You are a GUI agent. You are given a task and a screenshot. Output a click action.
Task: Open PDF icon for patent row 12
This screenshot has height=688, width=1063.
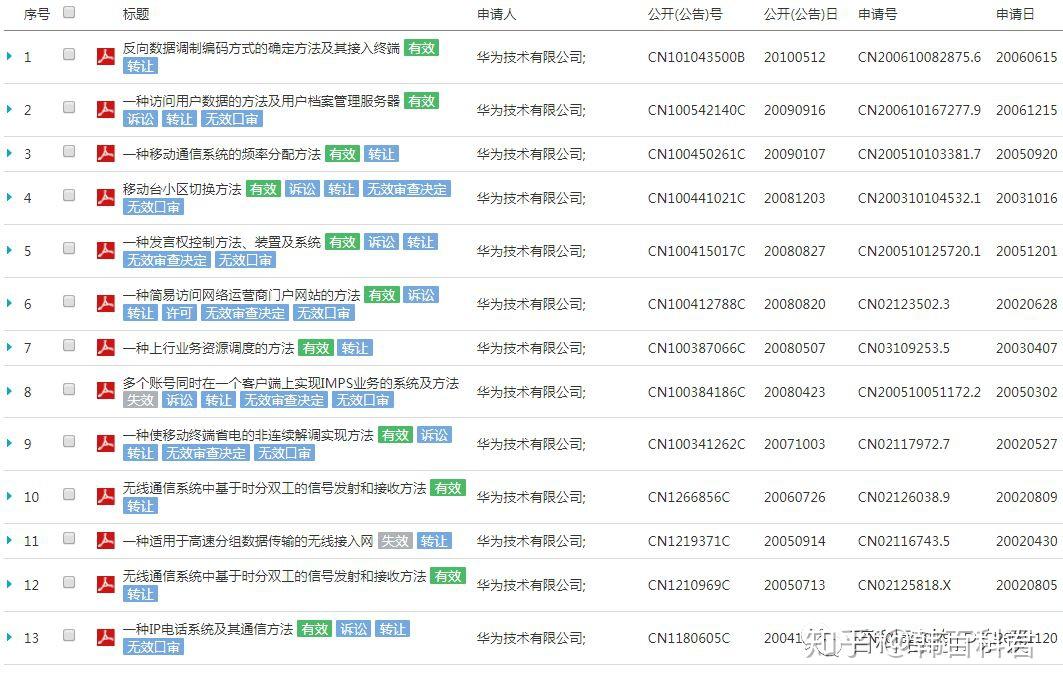coord(105,584)
